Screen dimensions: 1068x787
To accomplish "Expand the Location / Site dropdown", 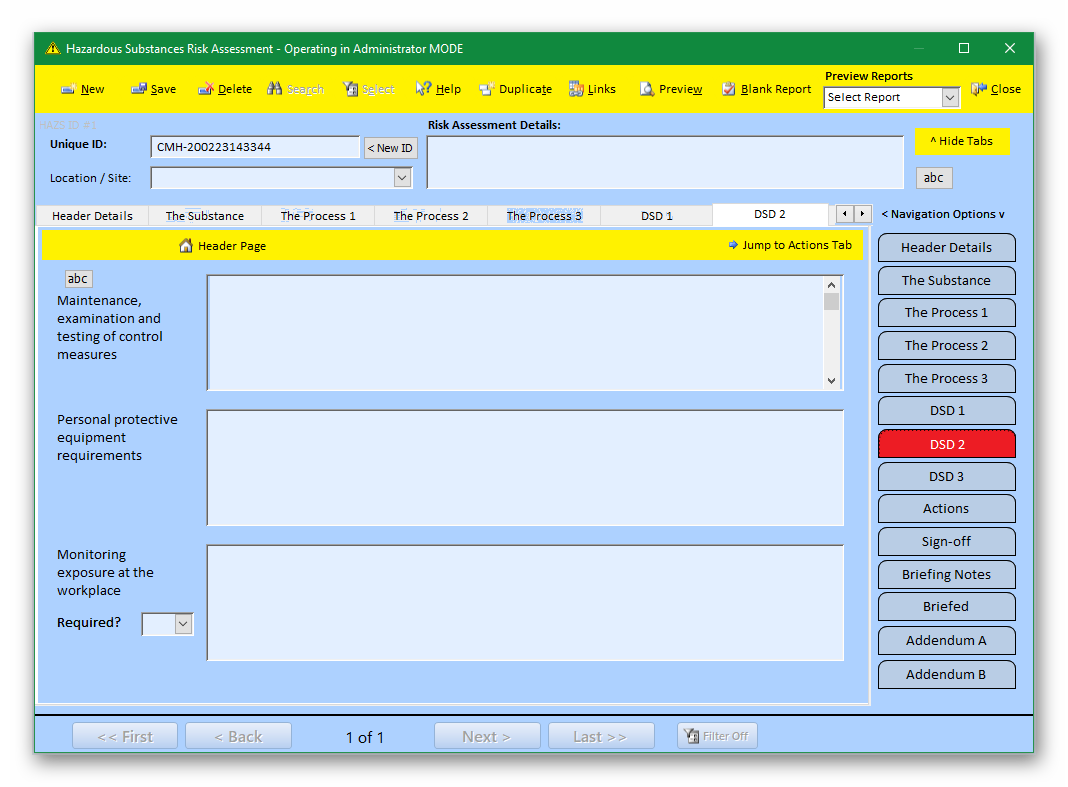I will coord(403,178).
